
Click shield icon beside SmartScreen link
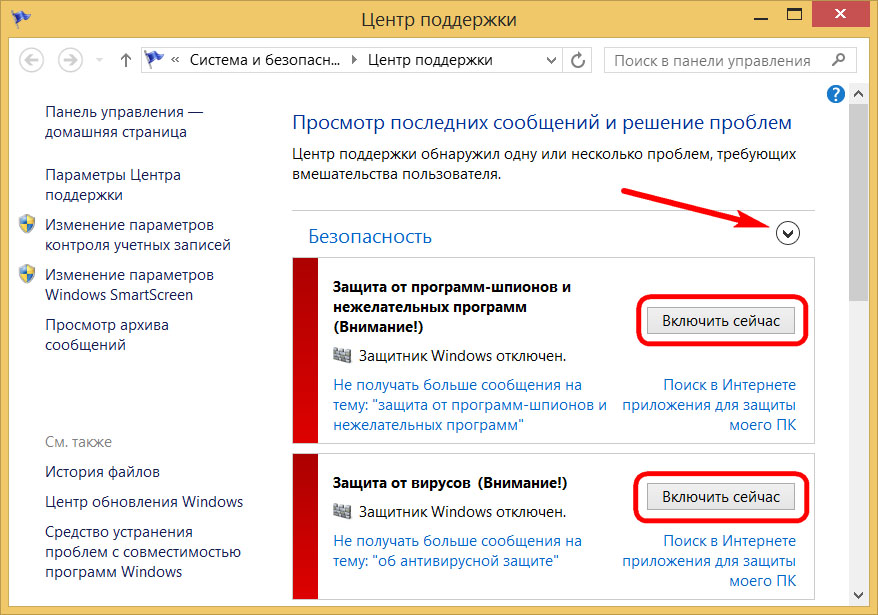point(27,274)
